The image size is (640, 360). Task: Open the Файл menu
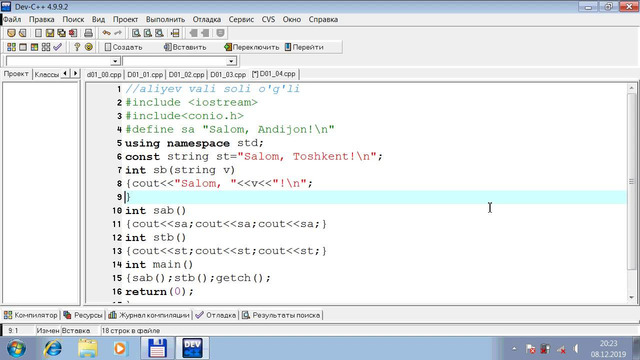[12, 19]
